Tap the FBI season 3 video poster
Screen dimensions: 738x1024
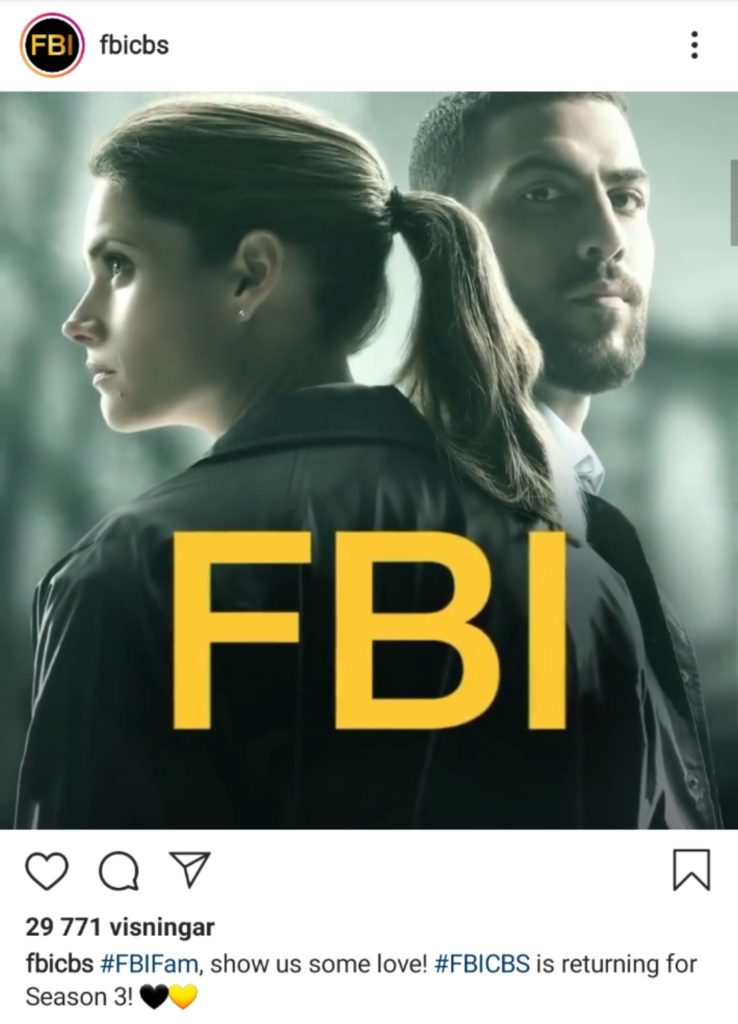pyautogui.click(x=369, y=460)
